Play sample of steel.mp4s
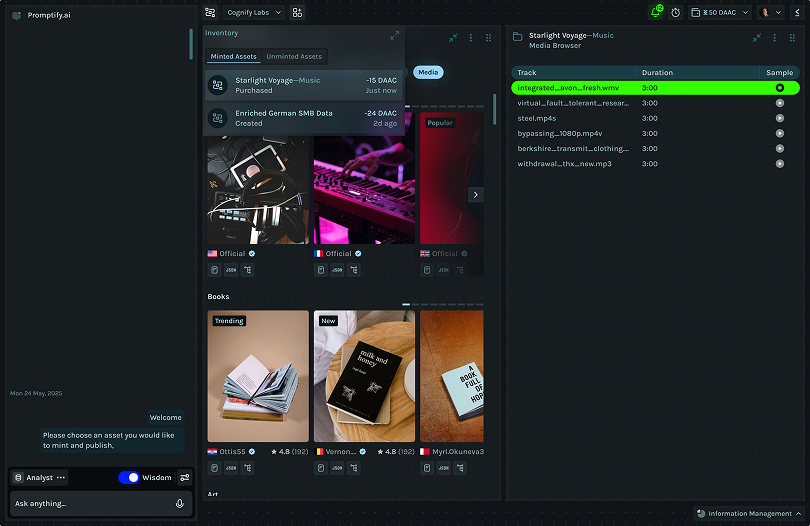Screen dimensions: 810x526 (x=780, y=118)
